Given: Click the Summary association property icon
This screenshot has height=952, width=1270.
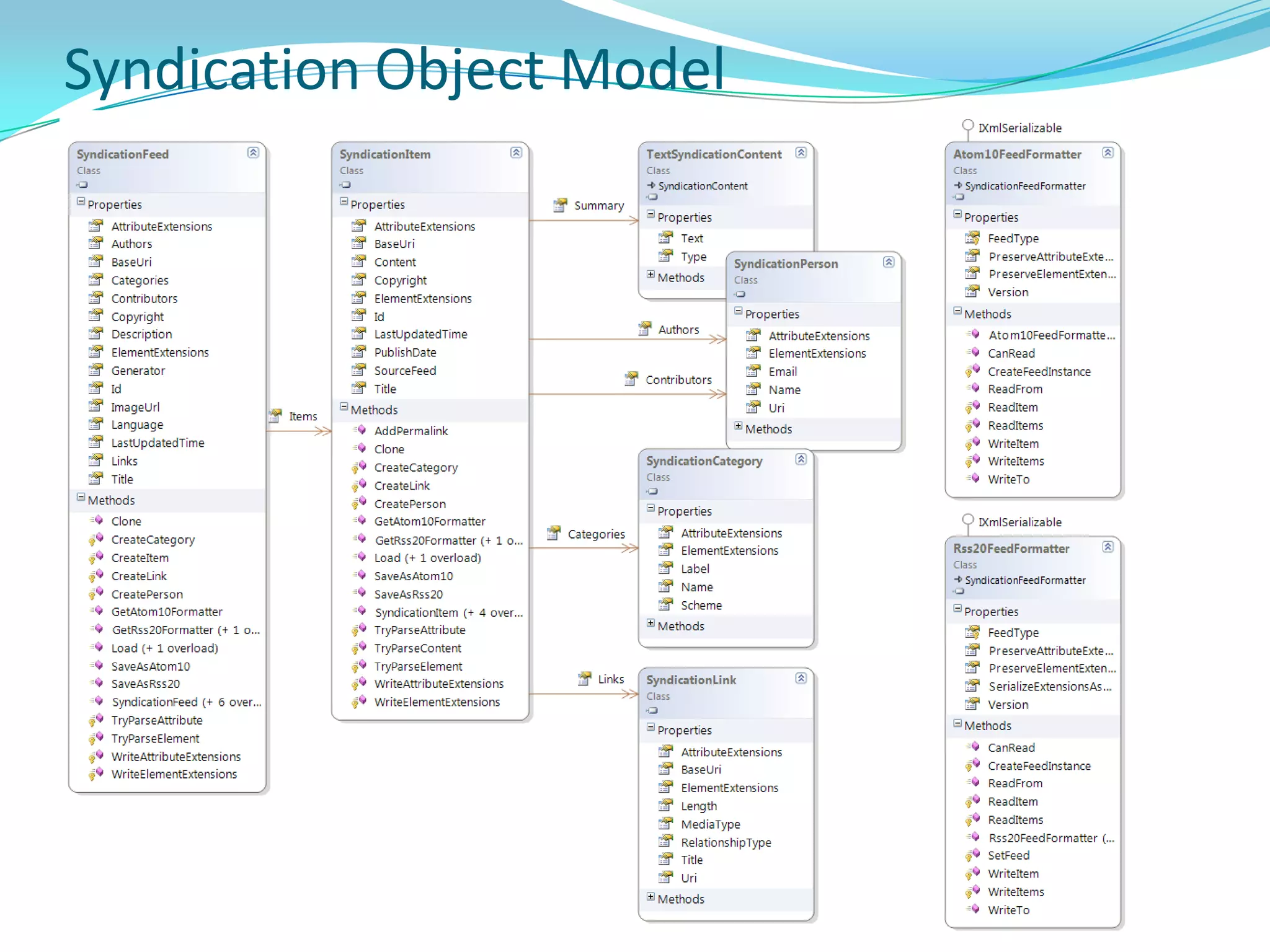Looking at the screenshot, I should pos(561,205).
